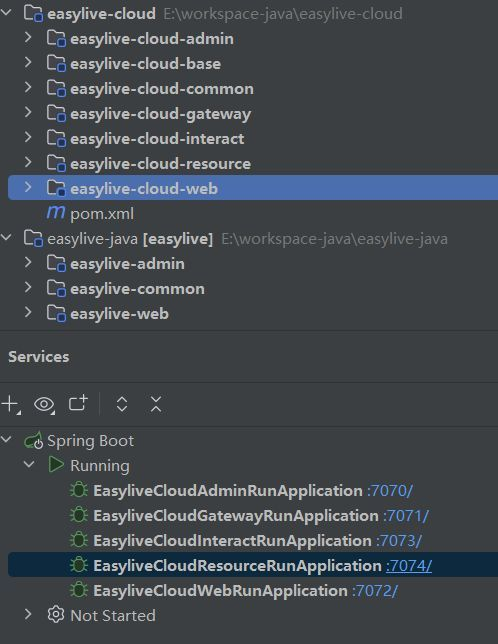Expand the easylive-cloud-resource module chevron
Screen dimensions: 498x644
tap(28, 163)
